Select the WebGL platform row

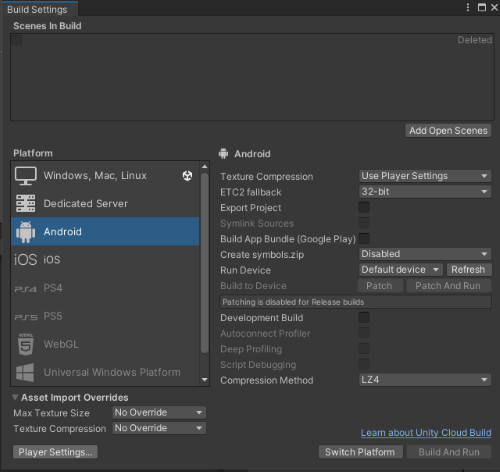[x=105, y=344]
